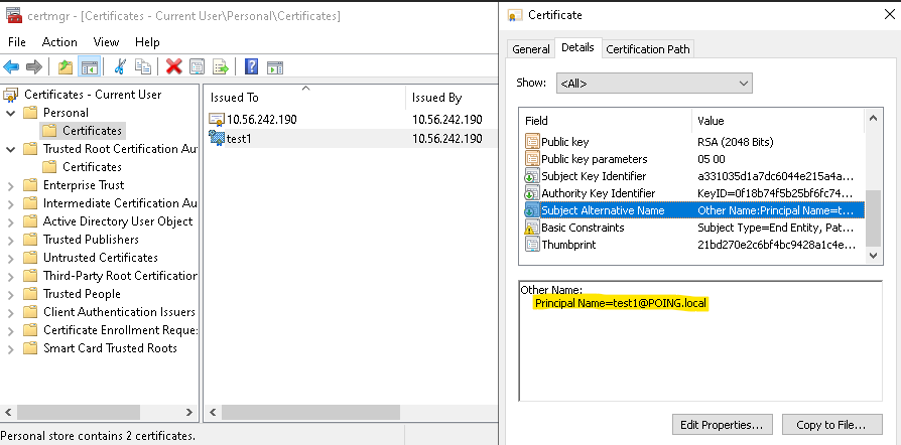
Task: Click the certificate list scroll left arrow
Action: click(213, 412)
